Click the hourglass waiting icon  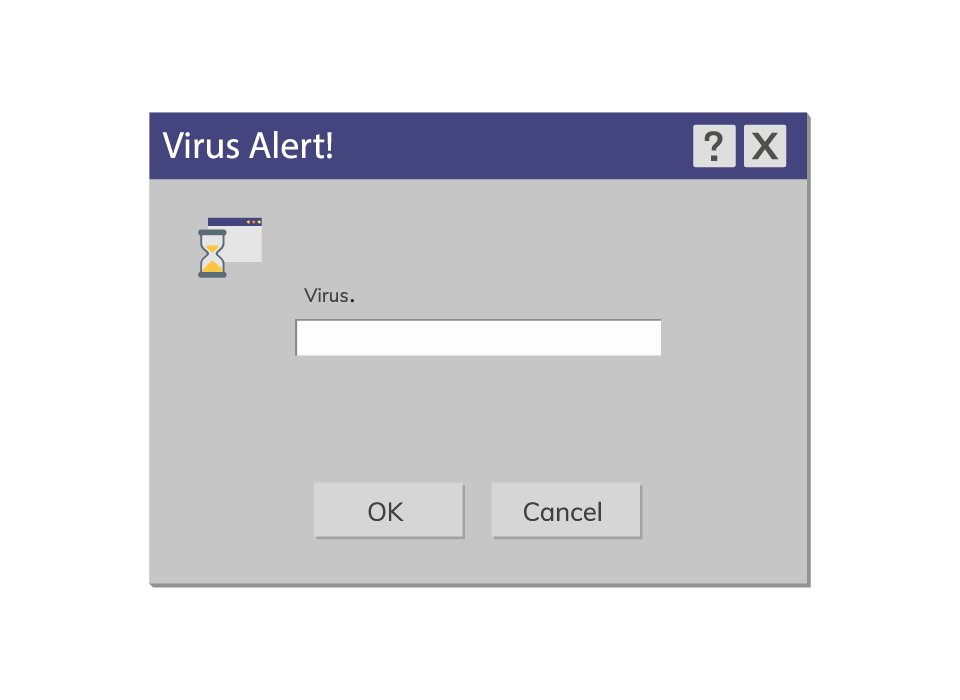pyautogui.click(x=212, y=254)
